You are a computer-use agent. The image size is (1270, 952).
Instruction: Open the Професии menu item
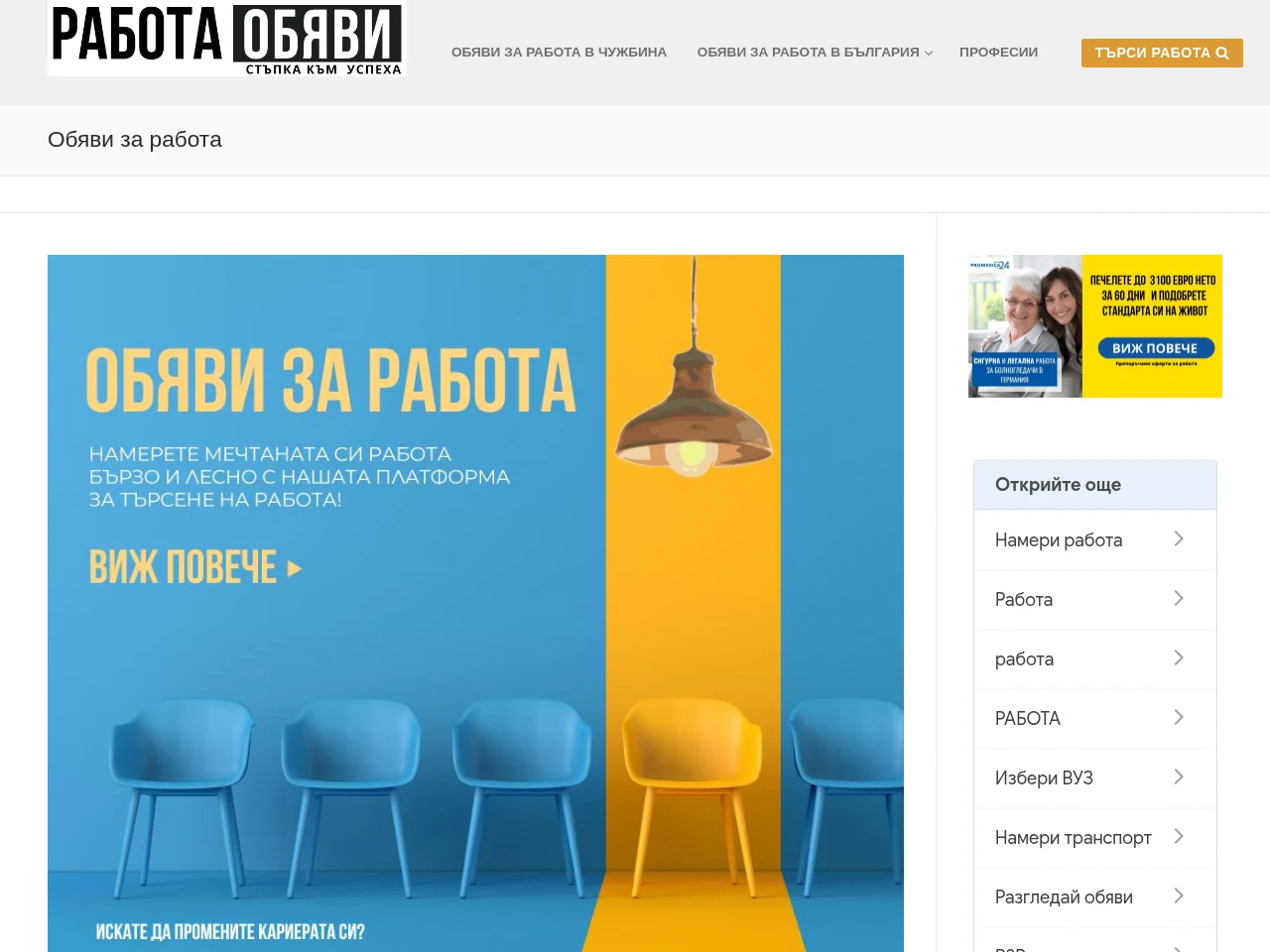(998, 53)
